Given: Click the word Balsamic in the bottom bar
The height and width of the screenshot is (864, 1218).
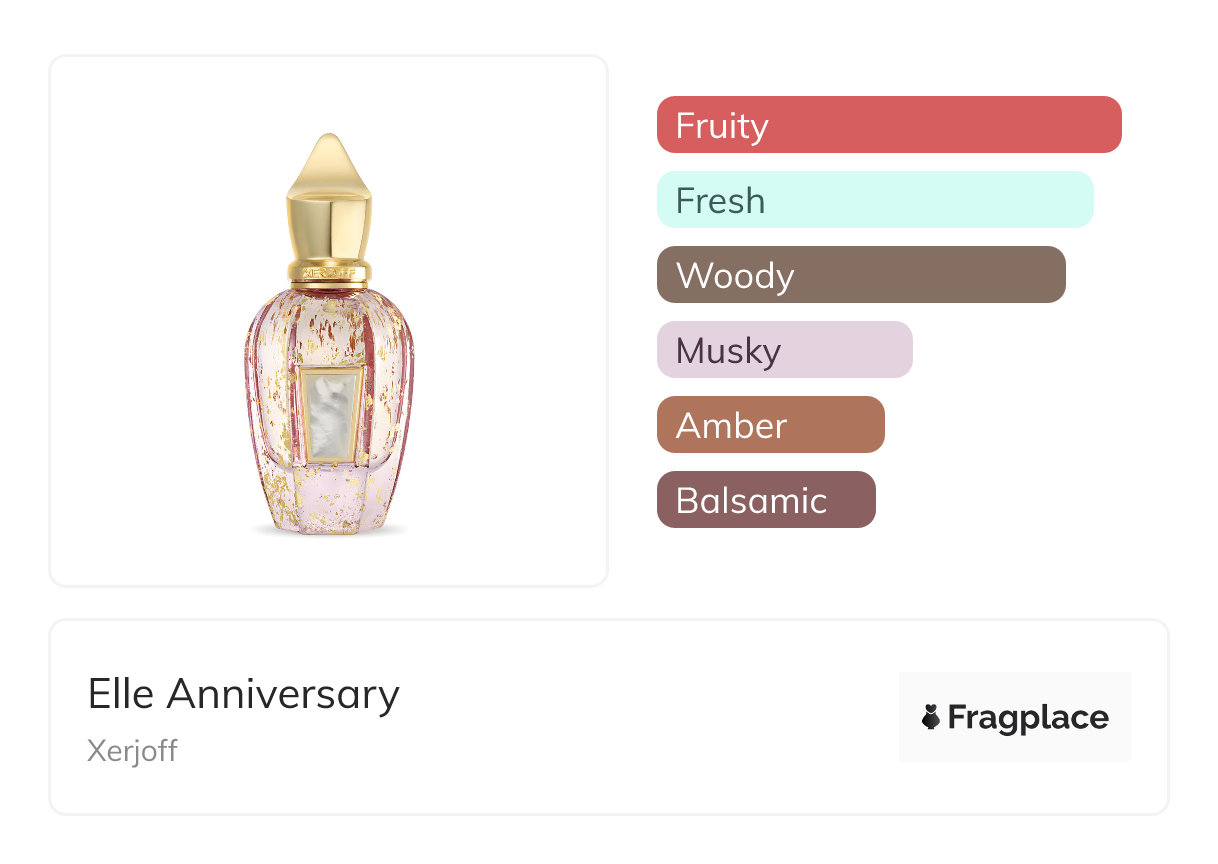Looking at the screenshot, I should pyautogui.click(x=751, y=500).
